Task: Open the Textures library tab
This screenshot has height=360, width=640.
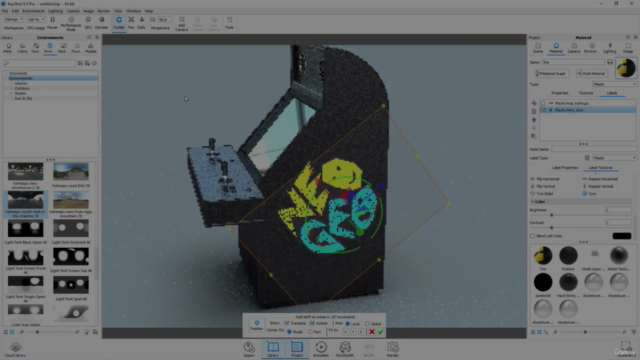Action: pyautogui.click(x=36, y=48)
